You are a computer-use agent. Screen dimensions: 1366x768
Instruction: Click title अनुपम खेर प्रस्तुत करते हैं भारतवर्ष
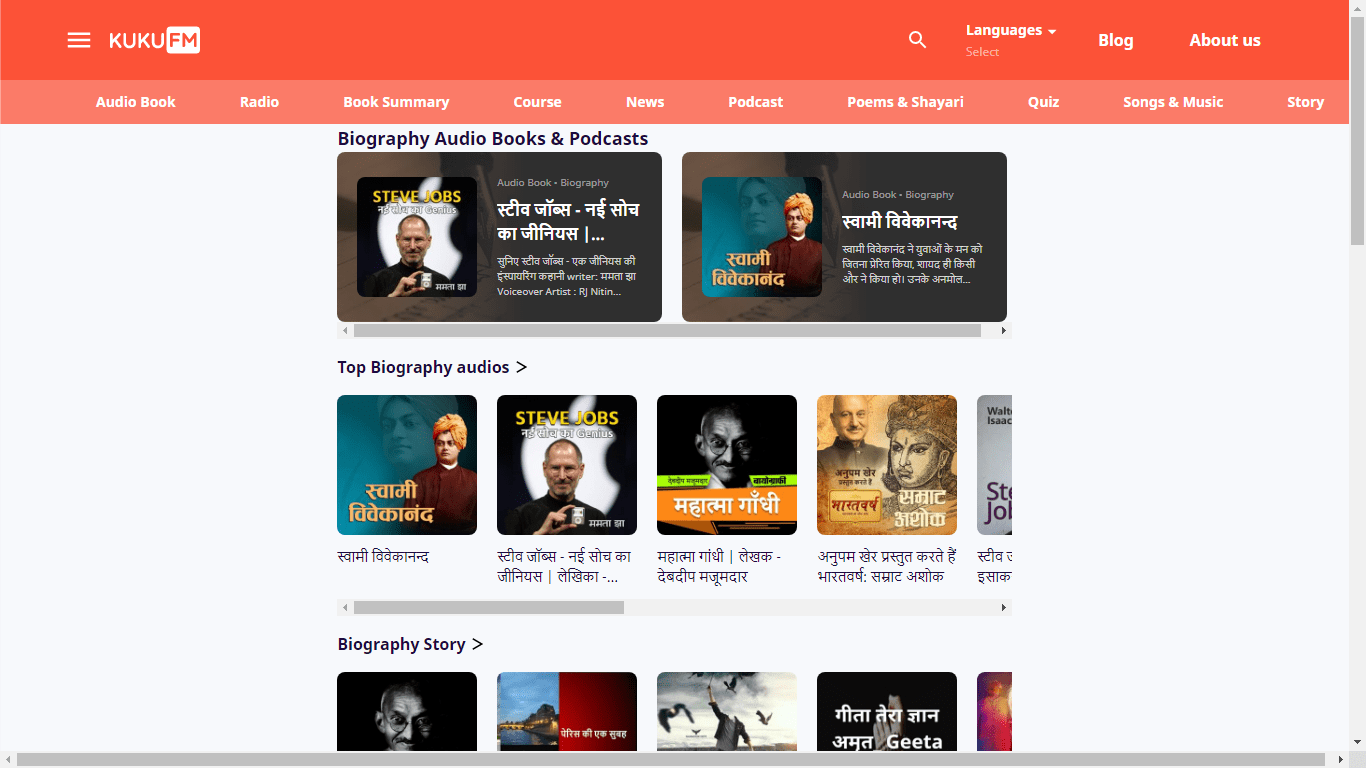pyautogui.click(x=887, y=566)
